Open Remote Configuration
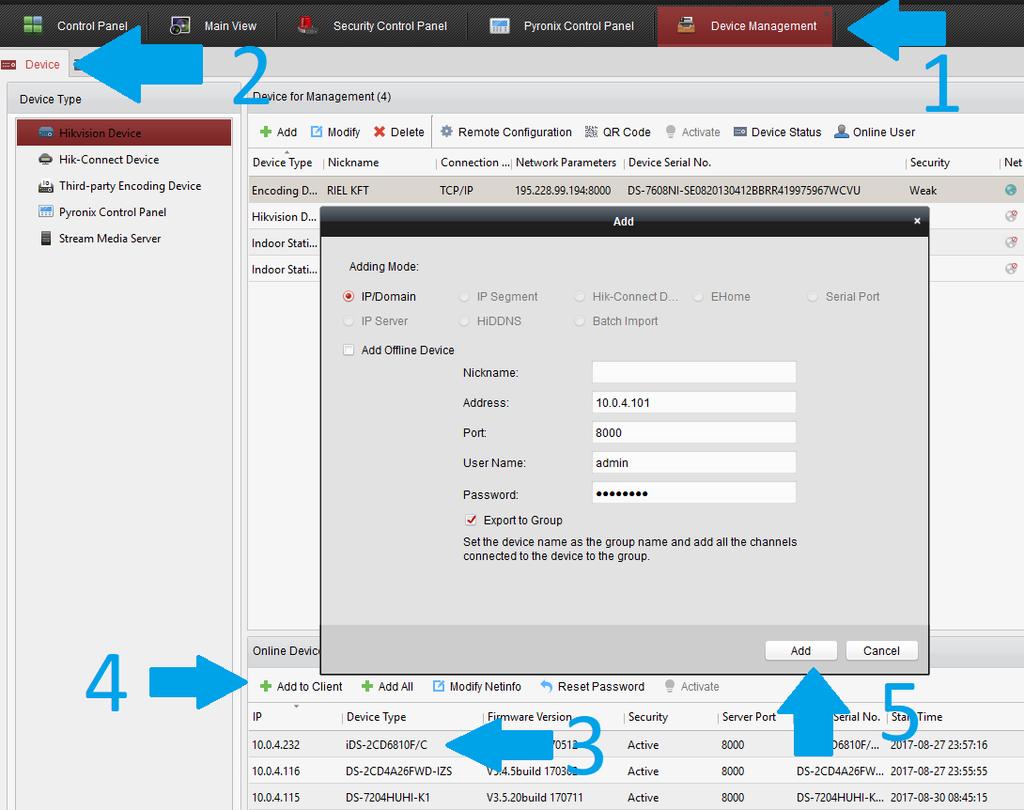Image resolution: width=1024 pixels, height=810 pixels. point(506,132)
